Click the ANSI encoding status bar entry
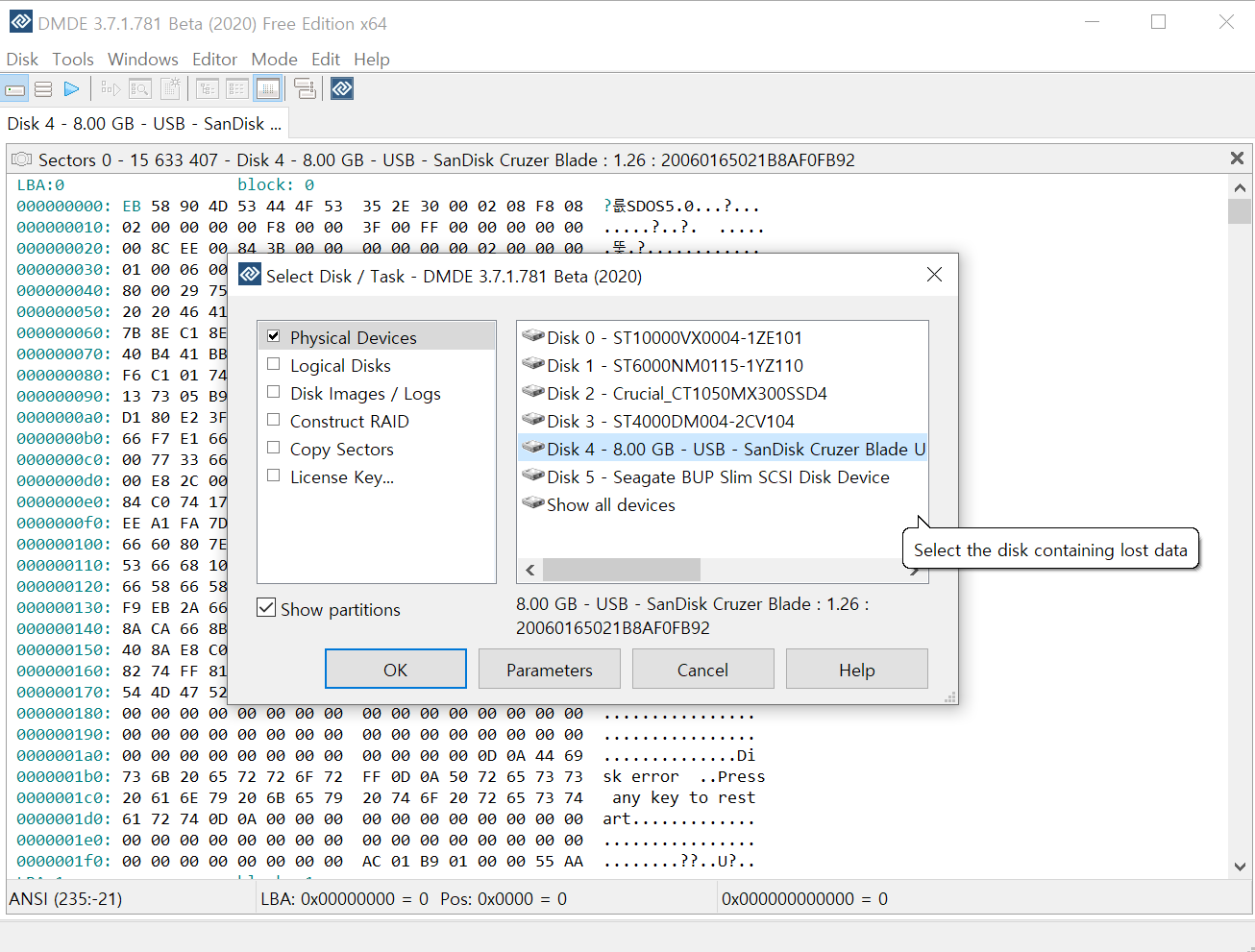The width and height of the screenshot is (1255, 952). tap(65, 899)
